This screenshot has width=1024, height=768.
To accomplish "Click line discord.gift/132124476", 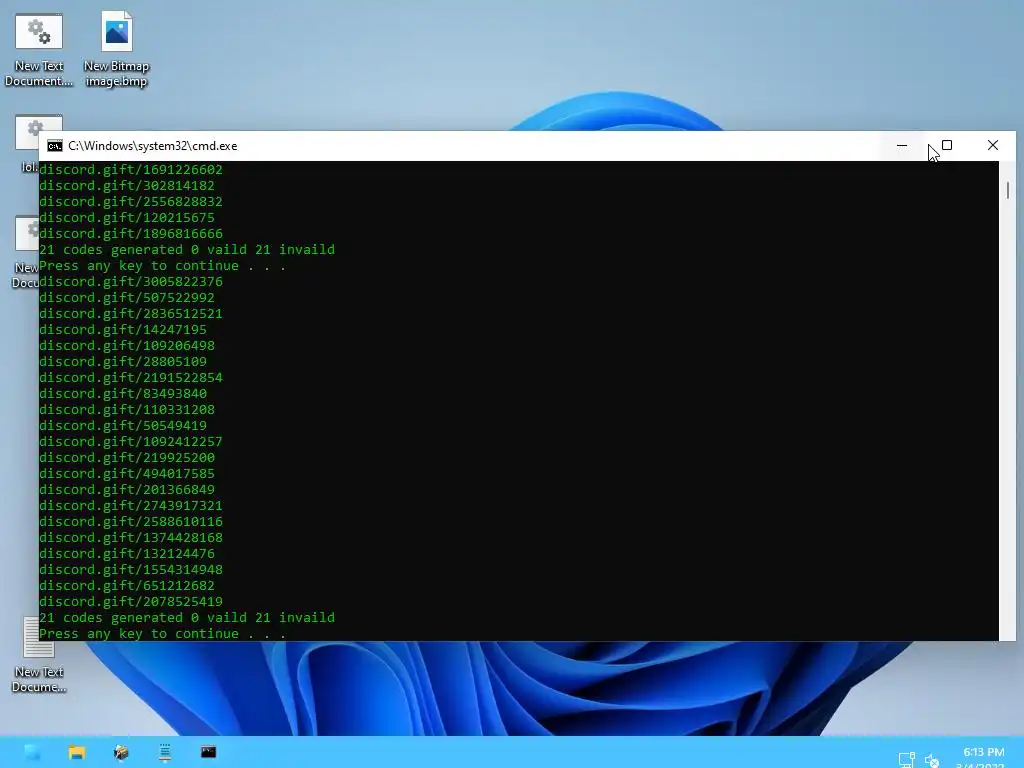I will [127, 554].
